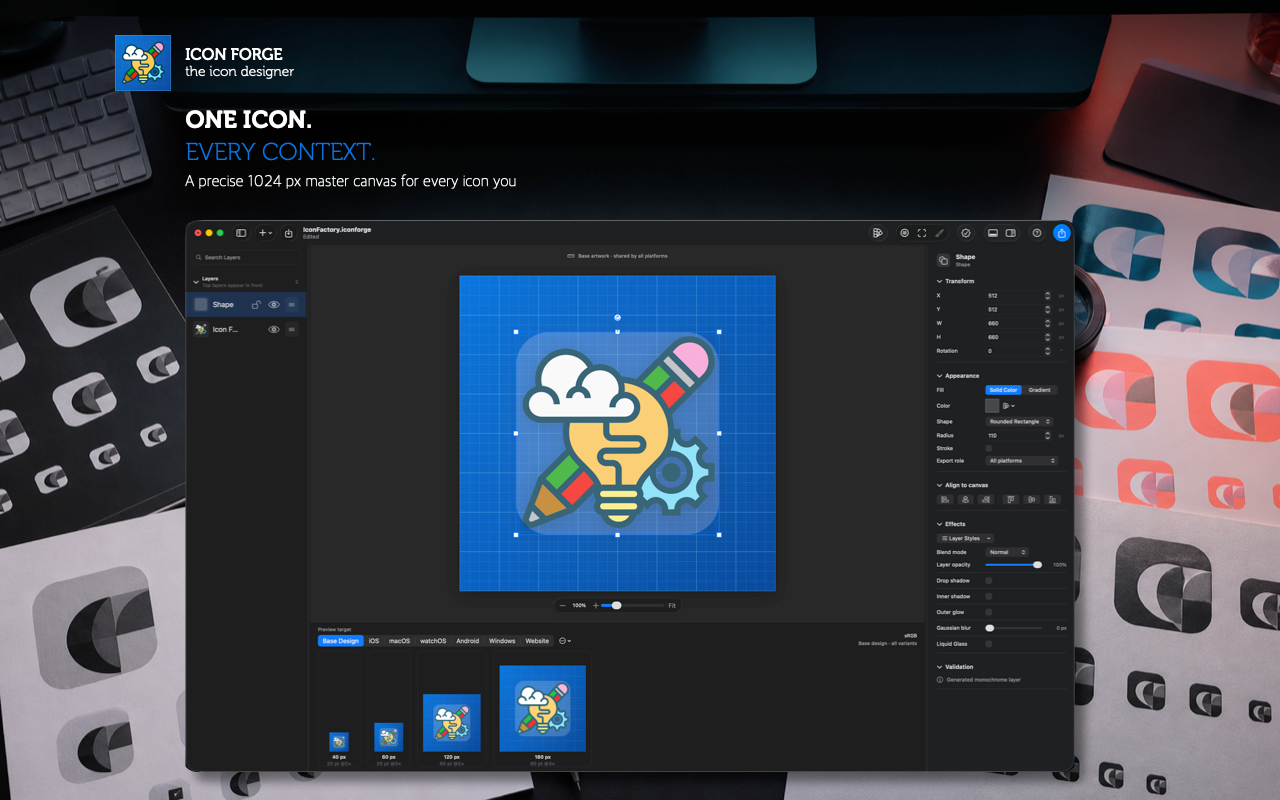Open the Layer Styles dropdown
Image resolution: width=1280 pixels, height=800 pixels.
click(x=965, y=538)
